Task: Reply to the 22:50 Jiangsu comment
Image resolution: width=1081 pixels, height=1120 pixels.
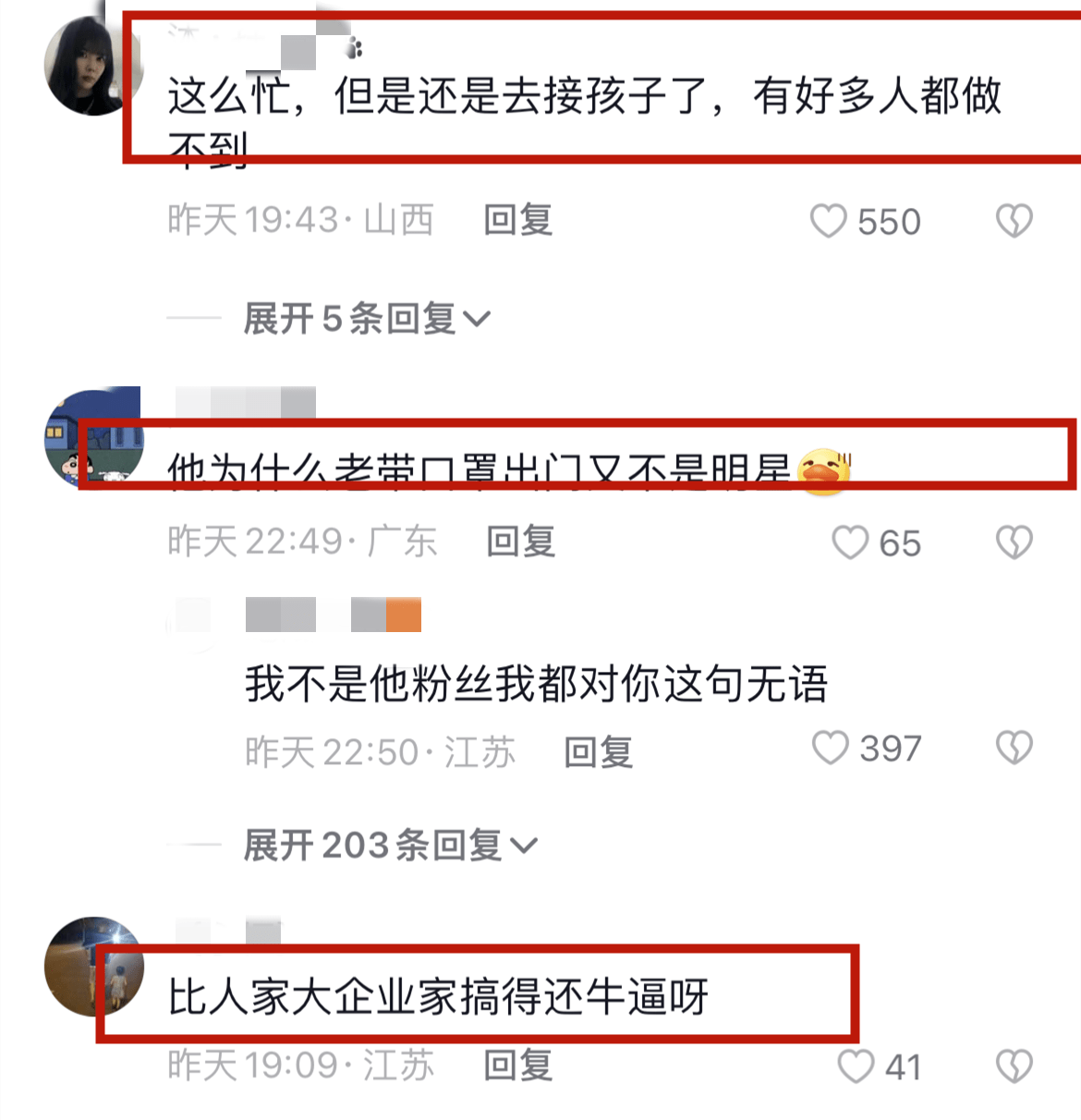Action: pyautogui.click(x=599, y=752)
